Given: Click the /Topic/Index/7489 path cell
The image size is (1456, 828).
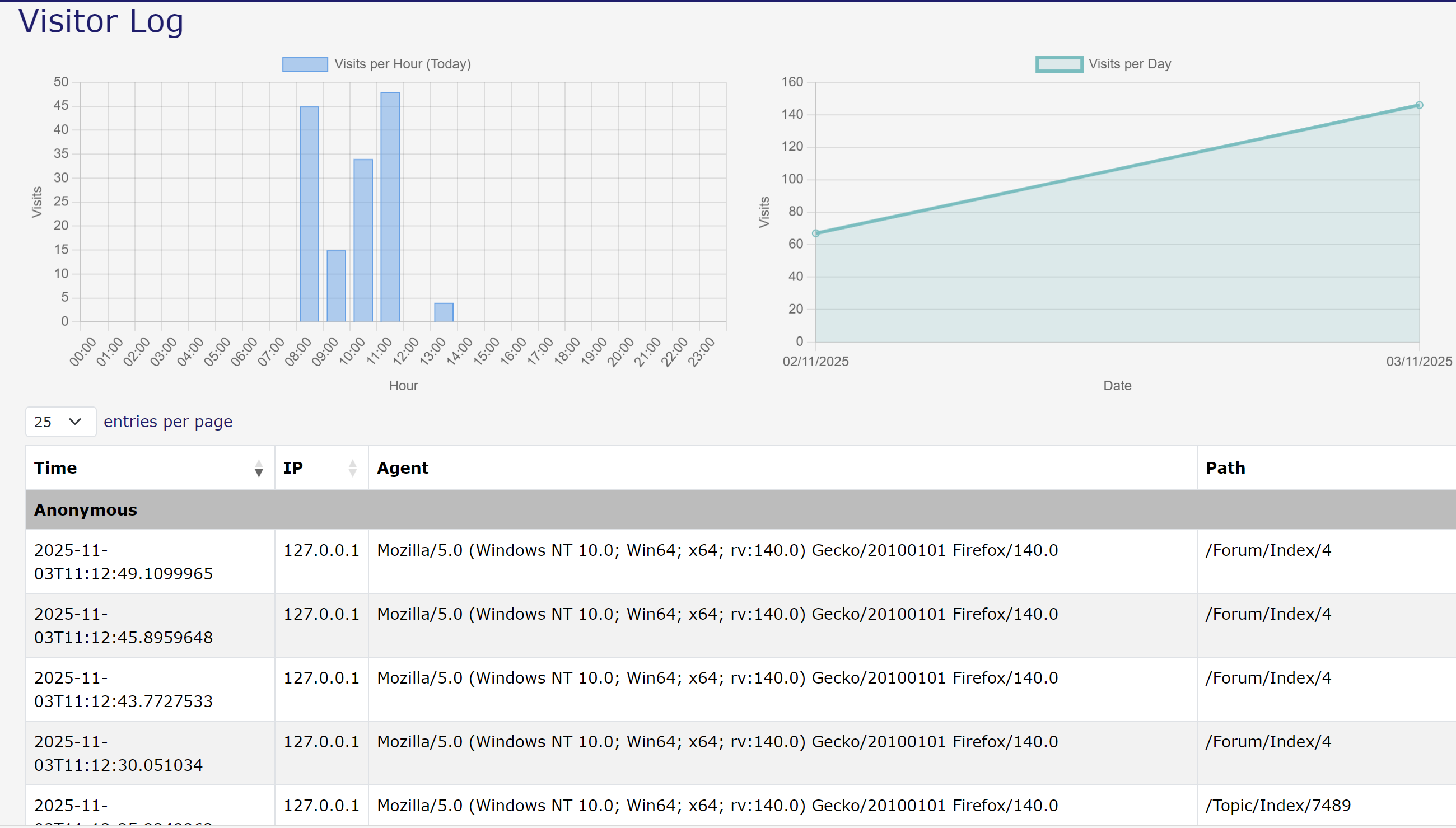Looking at the screenshot, I should 1278,805.
